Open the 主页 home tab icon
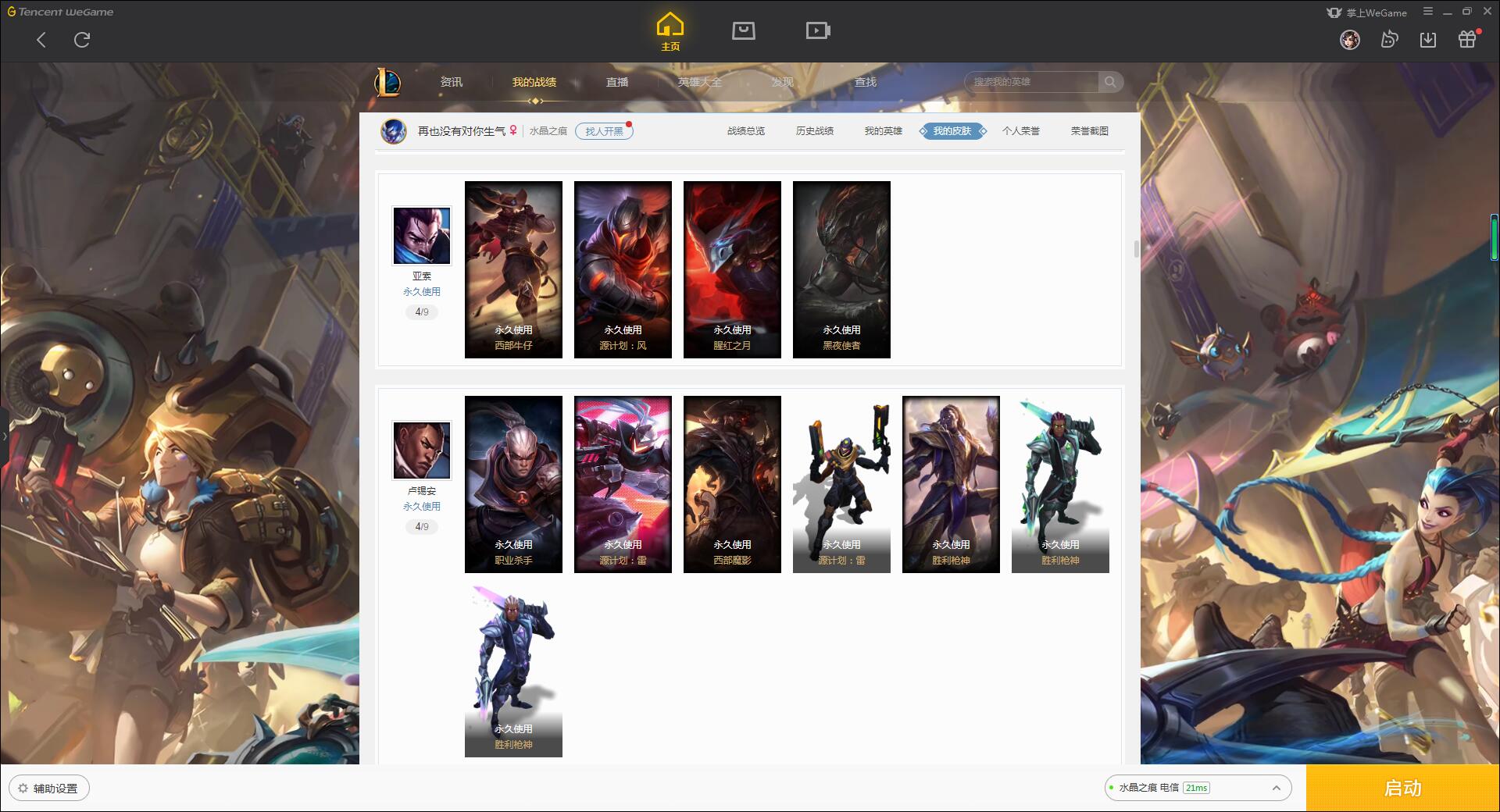This screenshot has width=1500, height=812. [x=670, y=32]
